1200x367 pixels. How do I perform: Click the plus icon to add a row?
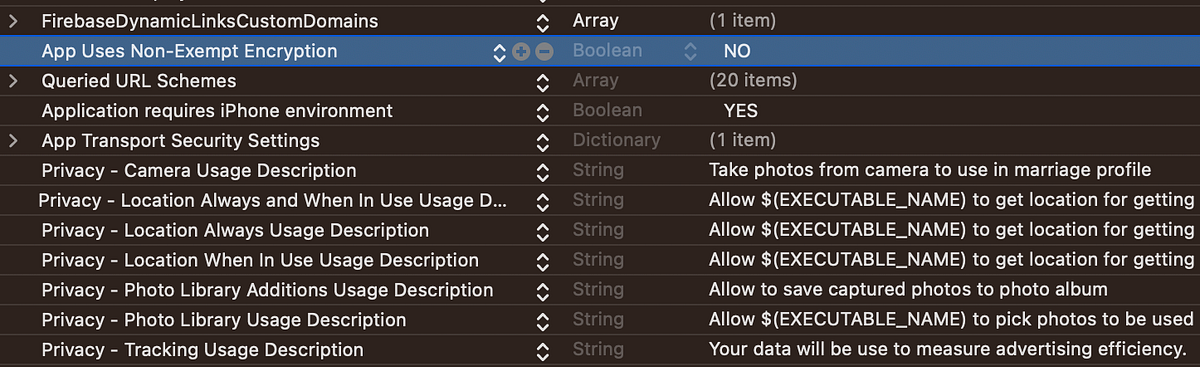(520, 51)
